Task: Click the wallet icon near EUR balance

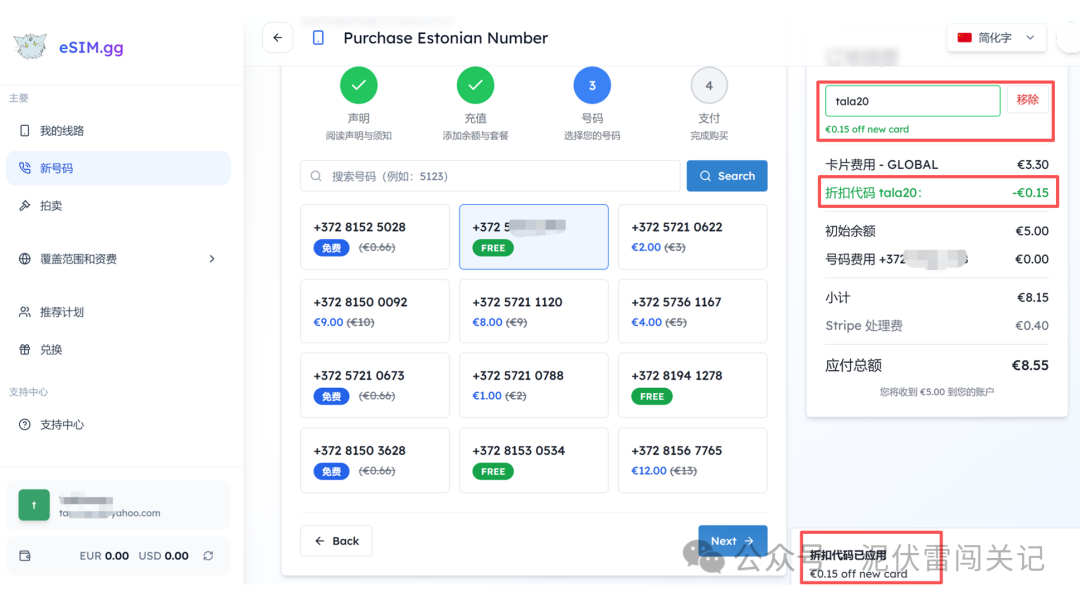Action: point(25,556)
